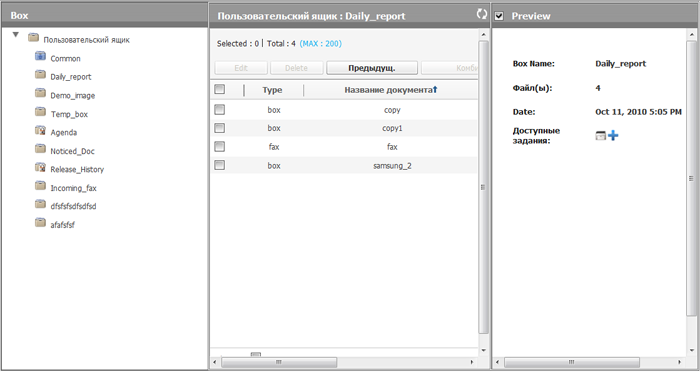Click document list scroll left arrow
Viewport: 700px width, 372px height.
click(x=215, y=362)
